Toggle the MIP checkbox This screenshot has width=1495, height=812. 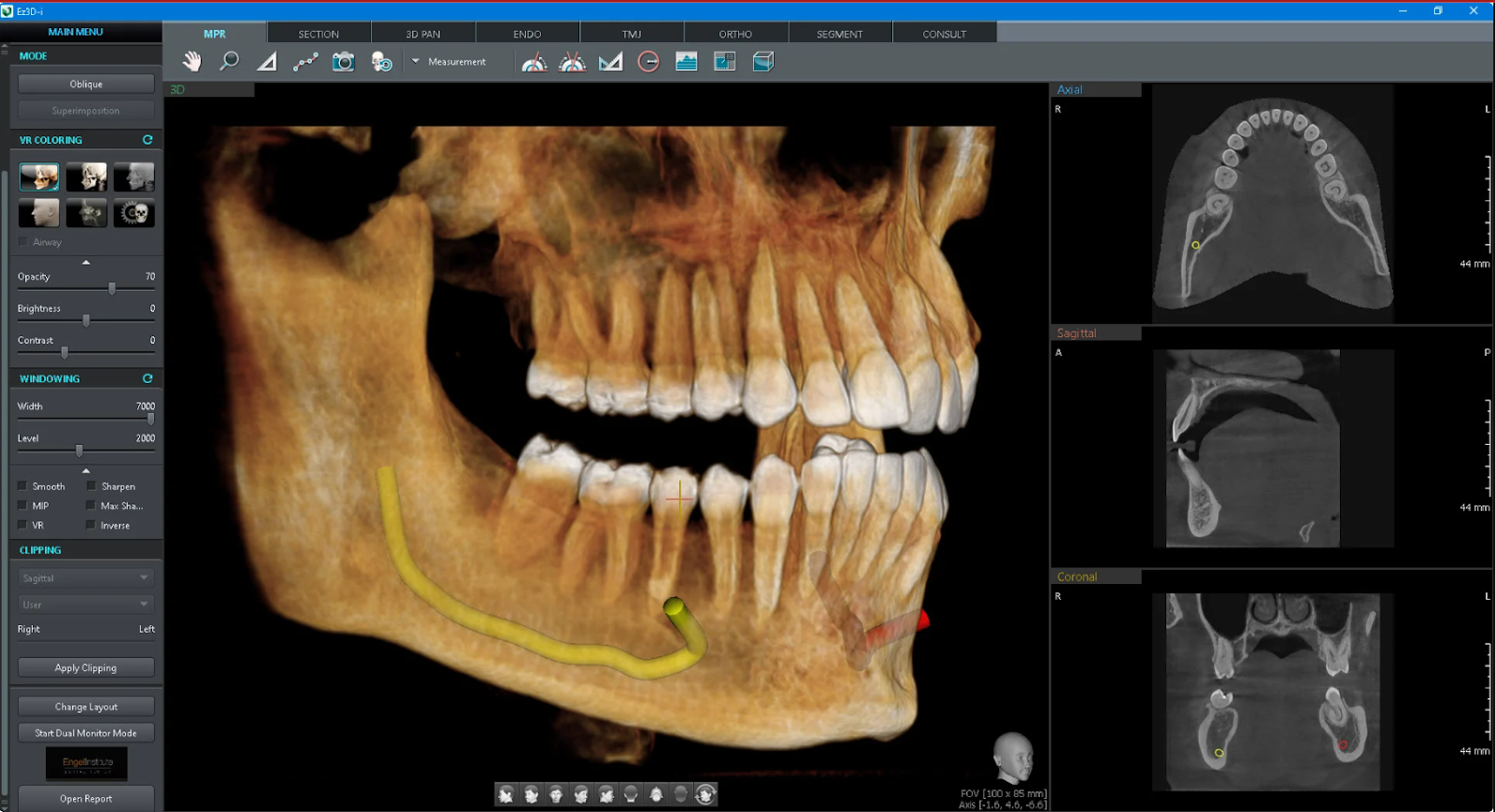[x=22, y=506]
